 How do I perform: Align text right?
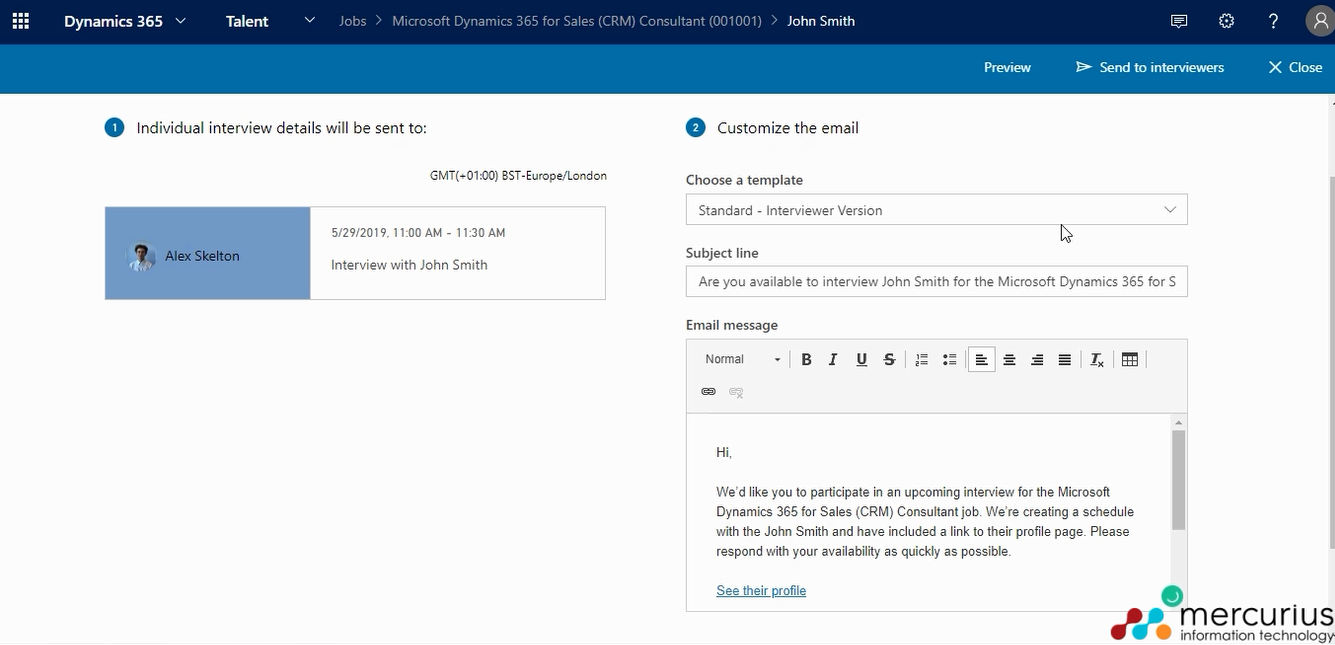click(x=1037, y=360)
